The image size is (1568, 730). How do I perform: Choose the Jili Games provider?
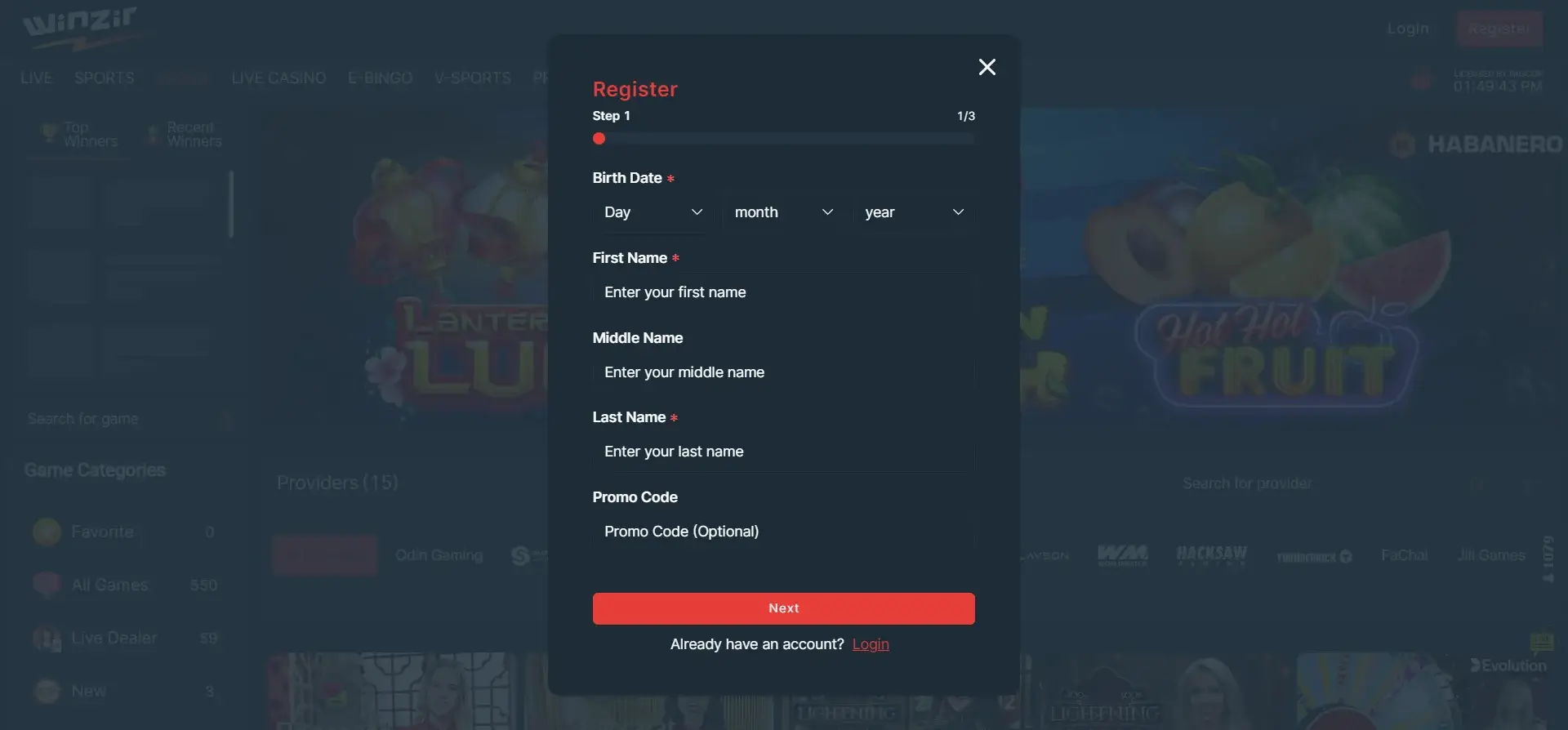(1491, 555)
